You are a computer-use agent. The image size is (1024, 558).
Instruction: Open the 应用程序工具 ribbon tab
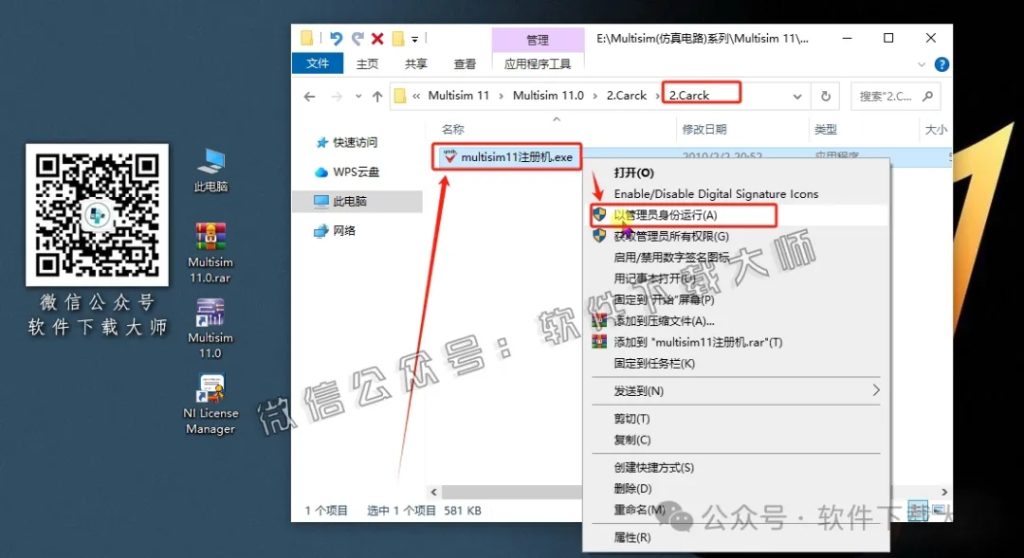tap(537, 63)
